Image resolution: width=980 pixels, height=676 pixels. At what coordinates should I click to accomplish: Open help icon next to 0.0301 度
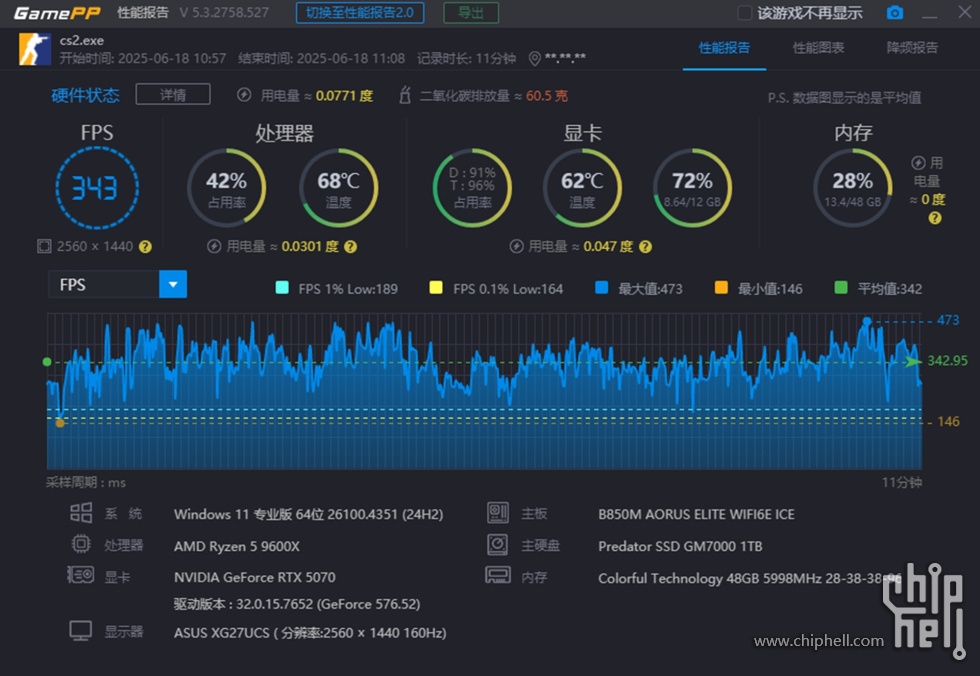click(x=351, y=247)
